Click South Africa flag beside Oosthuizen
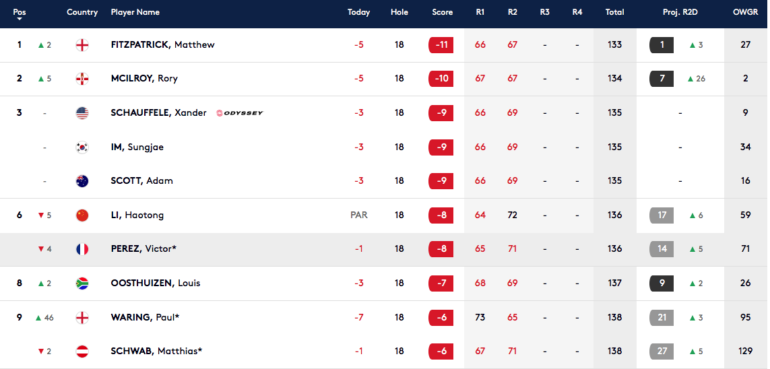This screenshot has width=770, height=369. coord(82,284)
